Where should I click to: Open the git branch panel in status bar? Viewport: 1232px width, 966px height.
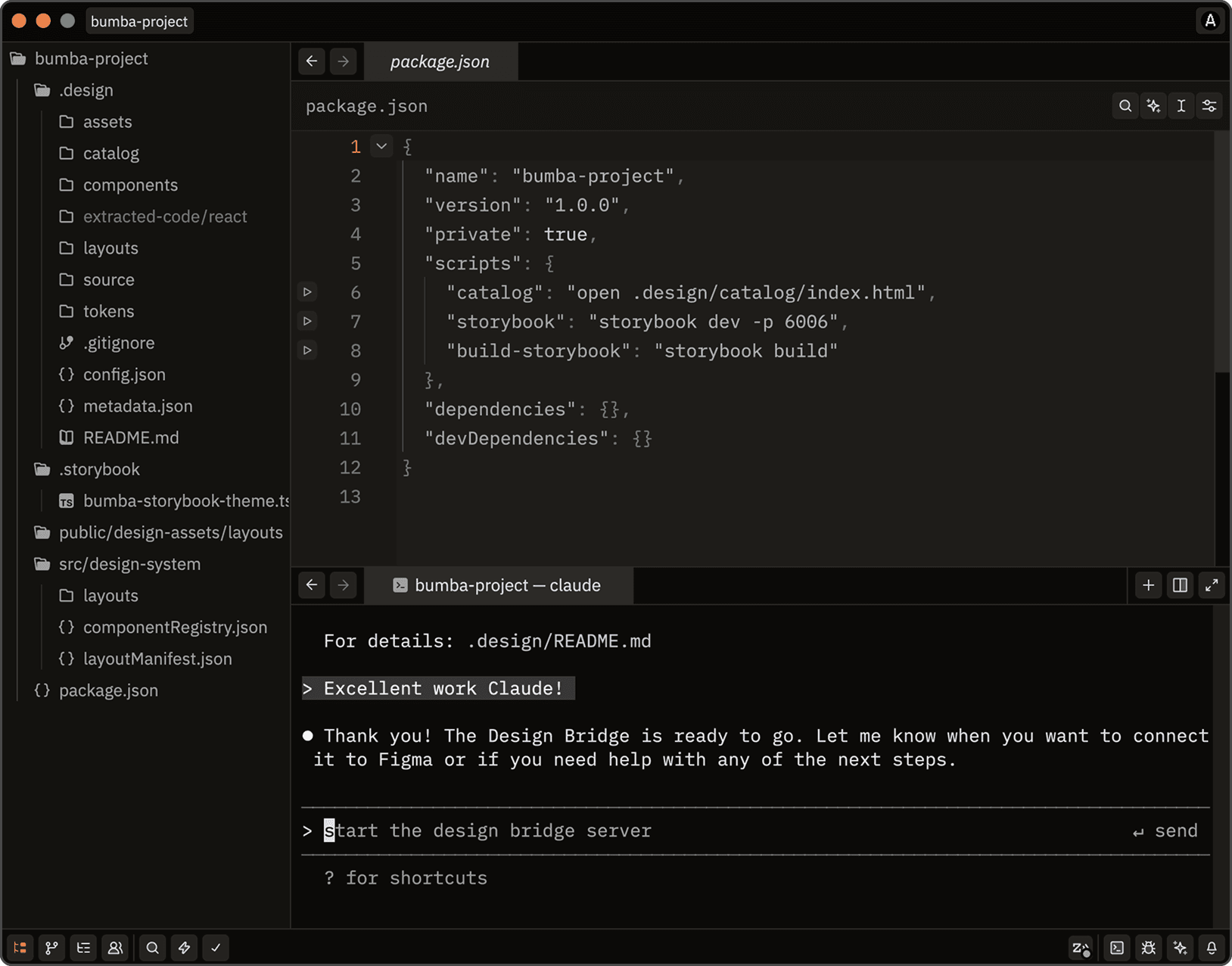pyautogui.click(x=51, y=947)
